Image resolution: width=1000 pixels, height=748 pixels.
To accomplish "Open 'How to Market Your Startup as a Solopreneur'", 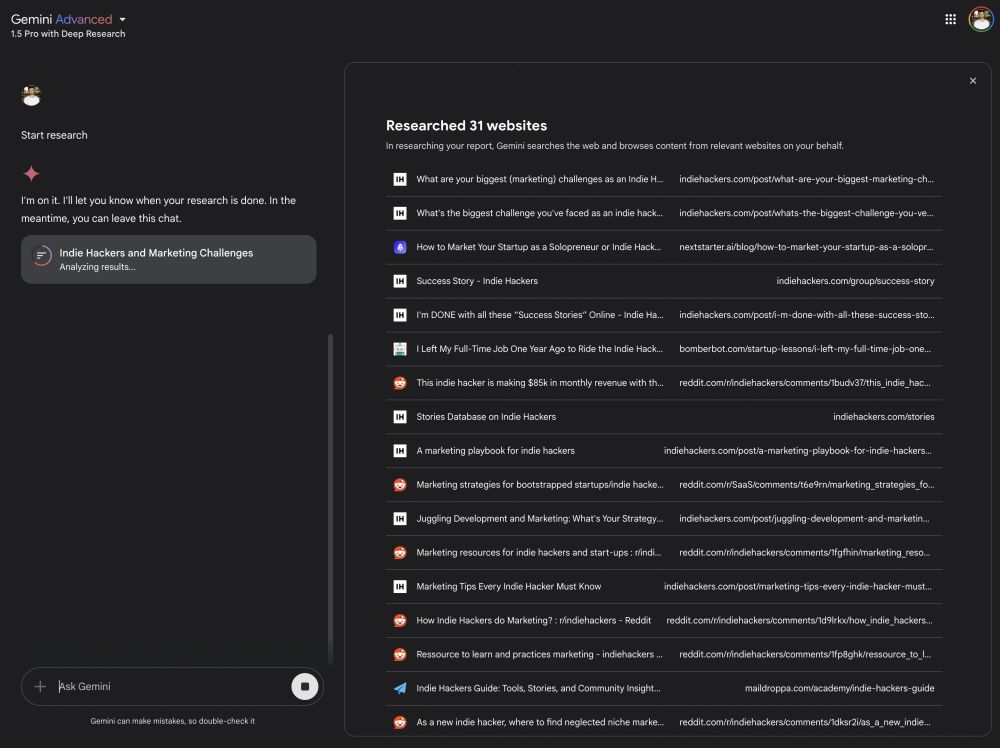I will 538,247.
